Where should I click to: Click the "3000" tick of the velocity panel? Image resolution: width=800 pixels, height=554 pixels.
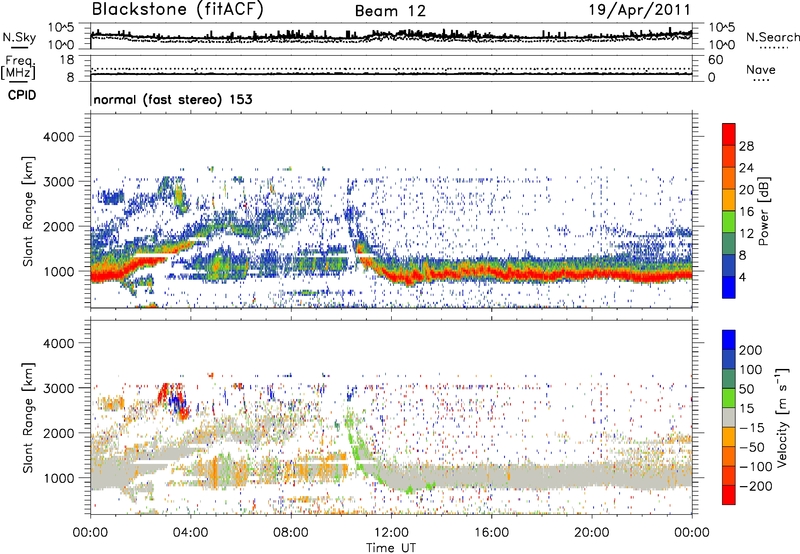pyautogui.click(x=59, y=388)
